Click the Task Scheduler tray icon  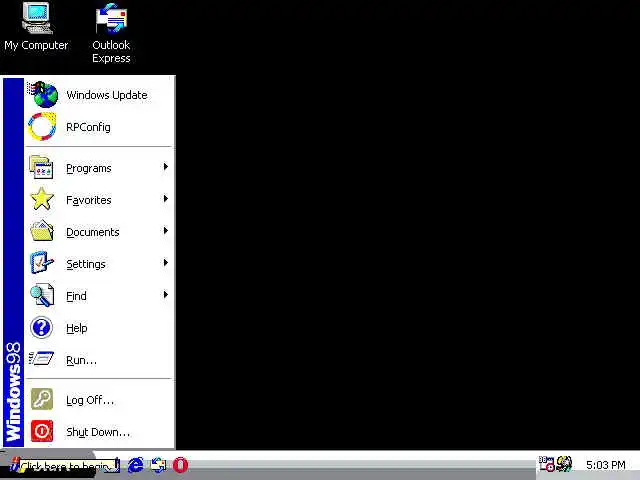click(547, 464)
